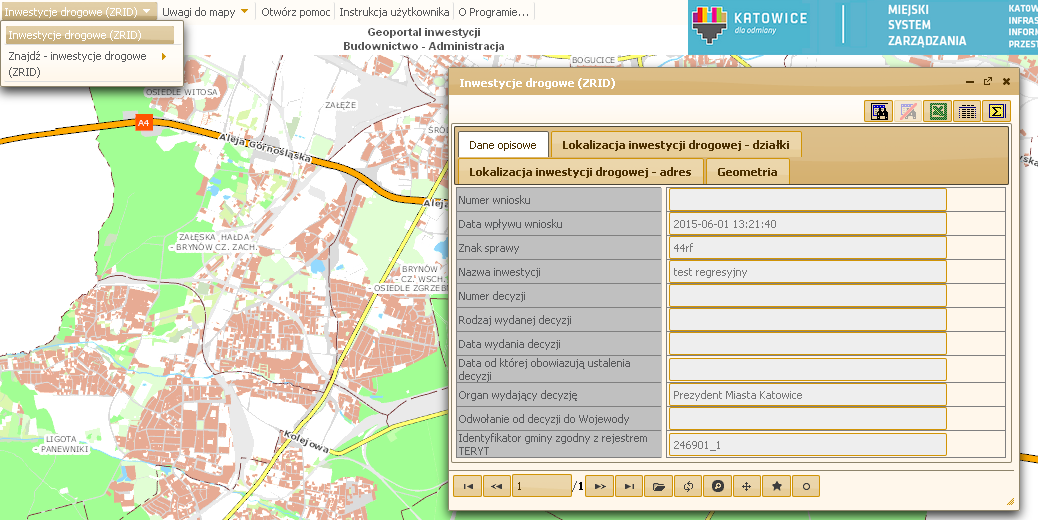Switch to table view with grid icon
The height and width of the screenshot is (520, 1038).
tap(967, 111)
